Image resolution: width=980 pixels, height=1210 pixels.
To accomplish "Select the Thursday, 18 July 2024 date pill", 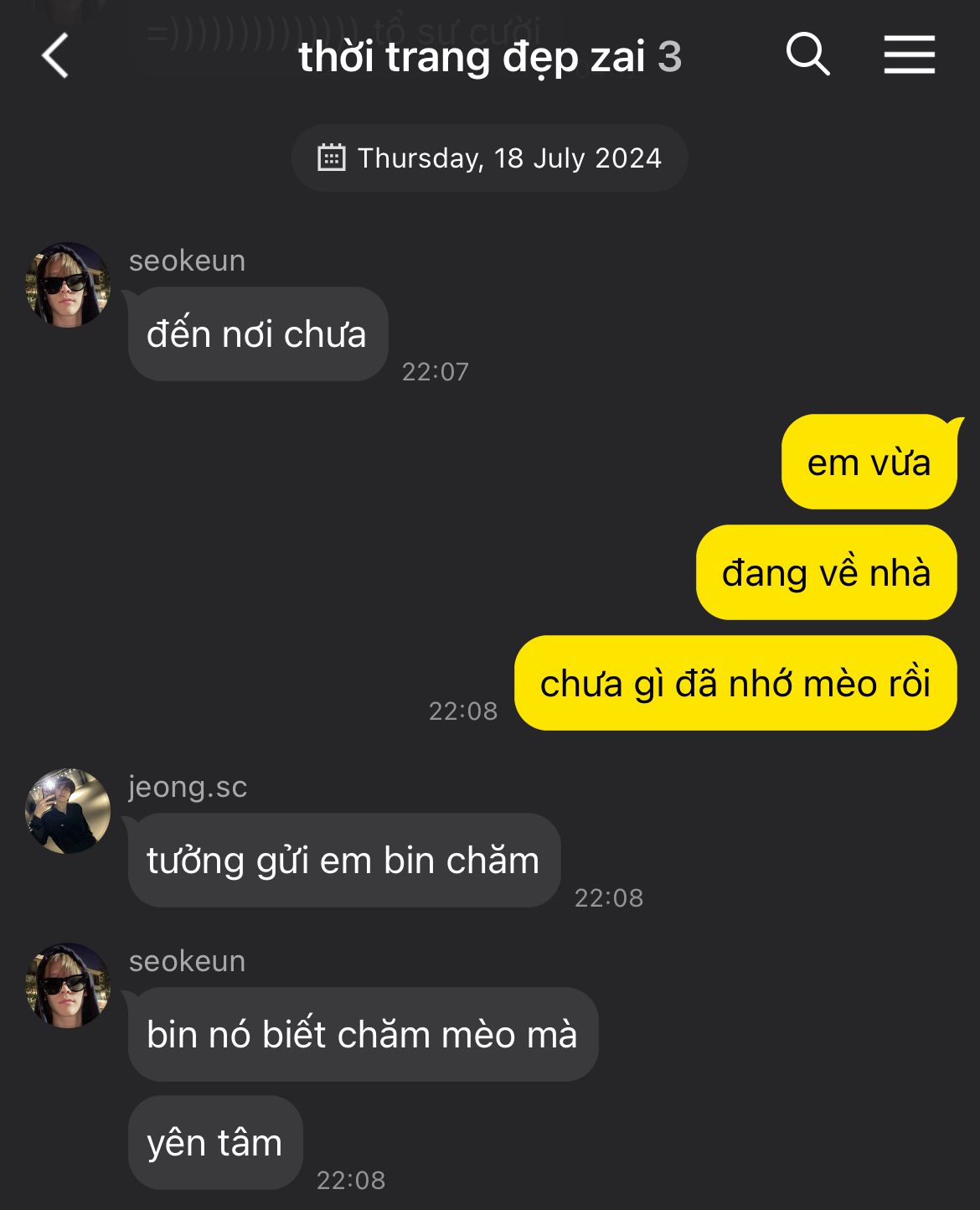I will [490, 158].
